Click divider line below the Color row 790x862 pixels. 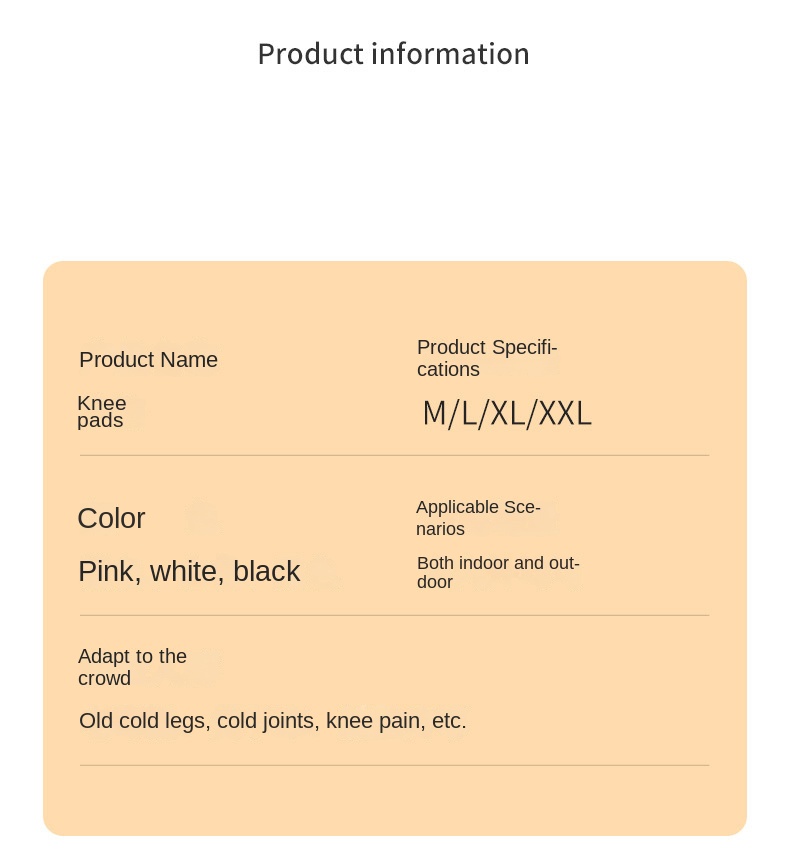(394, 615)
